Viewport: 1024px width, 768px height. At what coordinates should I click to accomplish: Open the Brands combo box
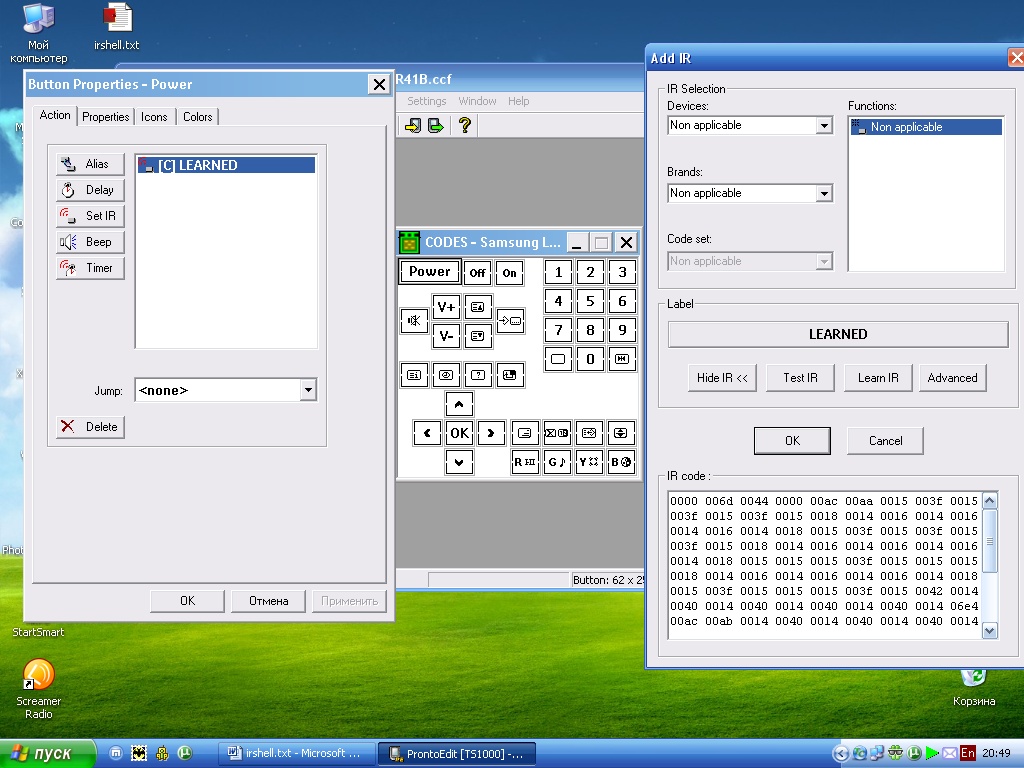pyautogui.click(x=824, y=194)
